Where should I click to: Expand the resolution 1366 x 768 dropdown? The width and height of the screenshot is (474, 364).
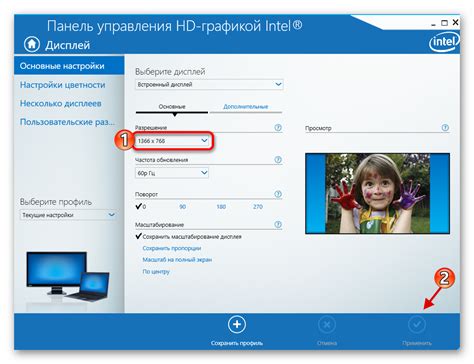[172, 141]
